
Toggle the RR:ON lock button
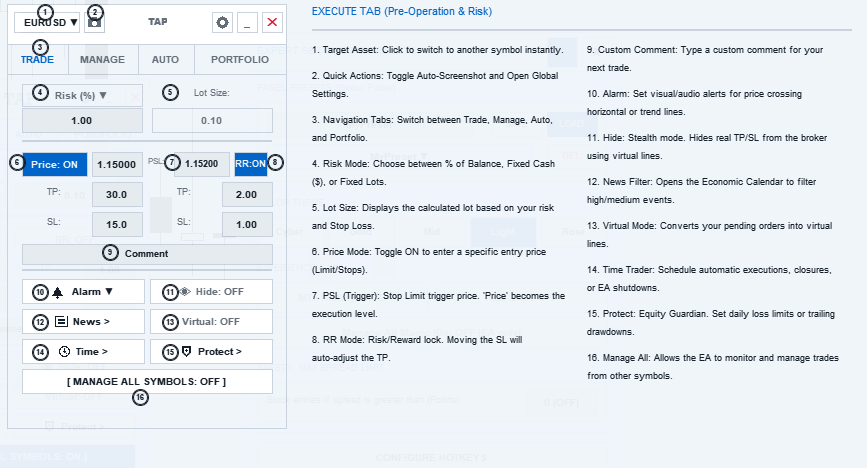250,164
